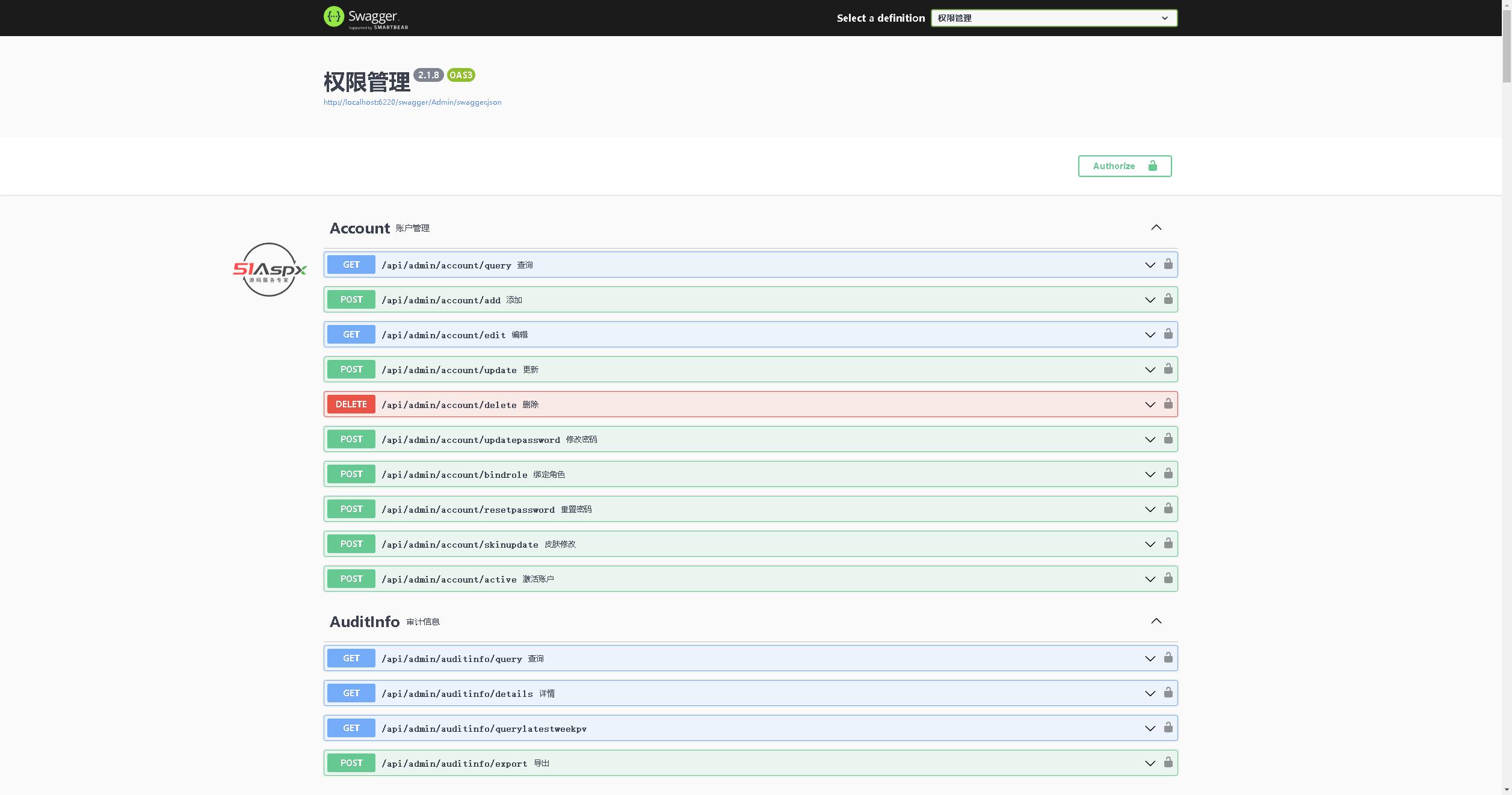Expand the auditinfo/querylatestweekpv endpoint arrow
The height and width of the screenshot is (795, 1512).
(x=1150, y=729)
